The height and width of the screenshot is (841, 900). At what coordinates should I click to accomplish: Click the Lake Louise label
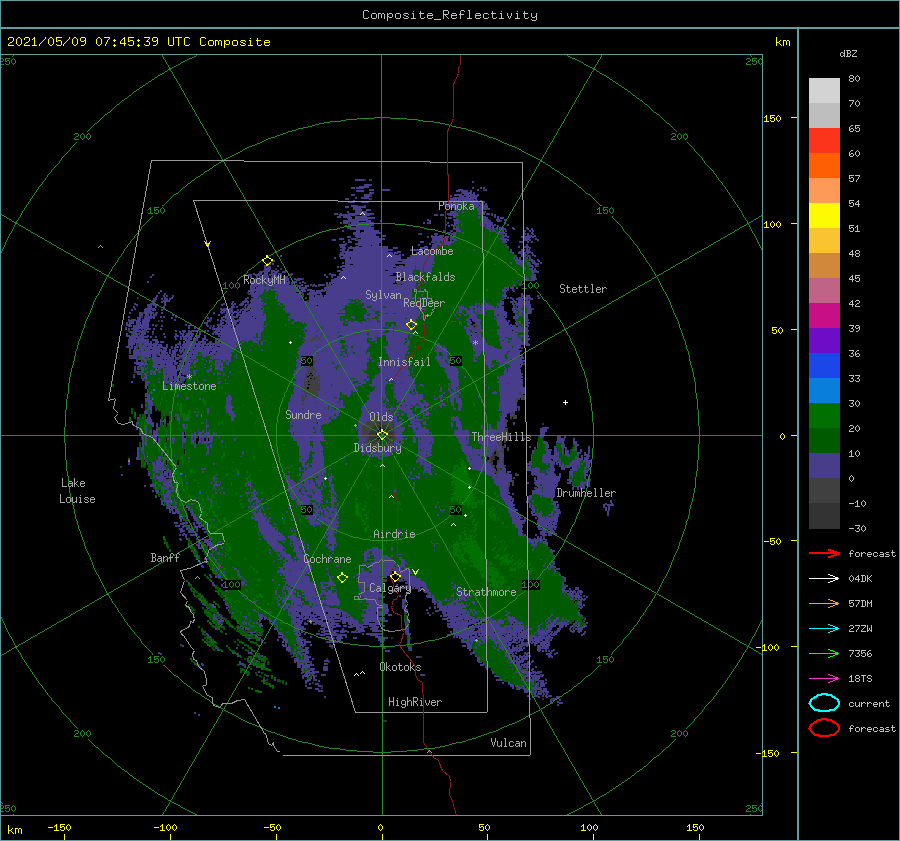[77, 491]
